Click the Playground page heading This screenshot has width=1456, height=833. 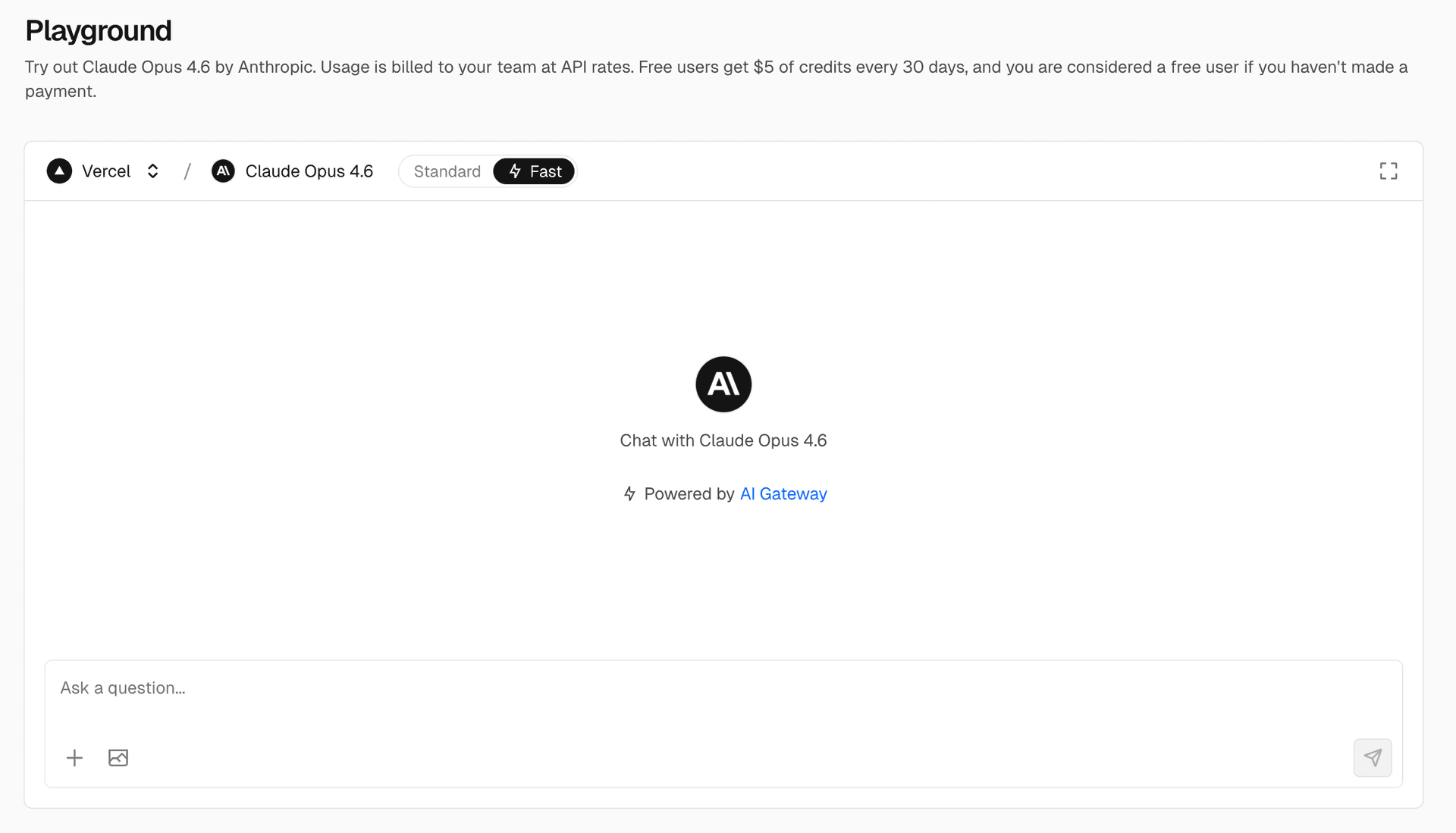(x=99, y=31)
